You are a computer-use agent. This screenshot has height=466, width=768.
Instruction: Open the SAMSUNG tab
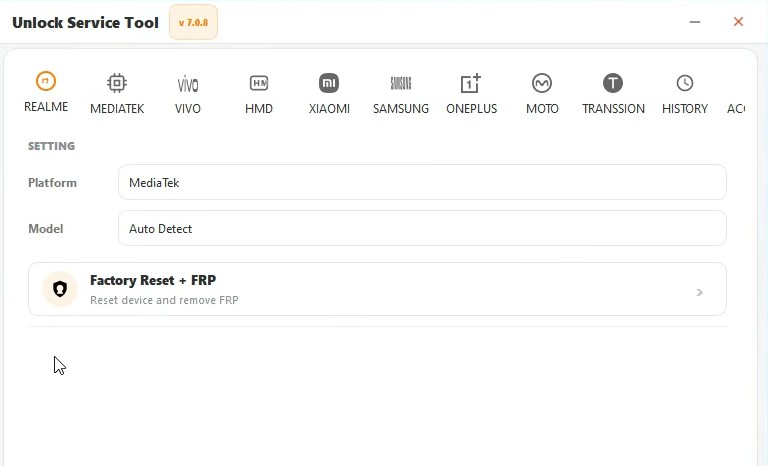tap(401, 94)
